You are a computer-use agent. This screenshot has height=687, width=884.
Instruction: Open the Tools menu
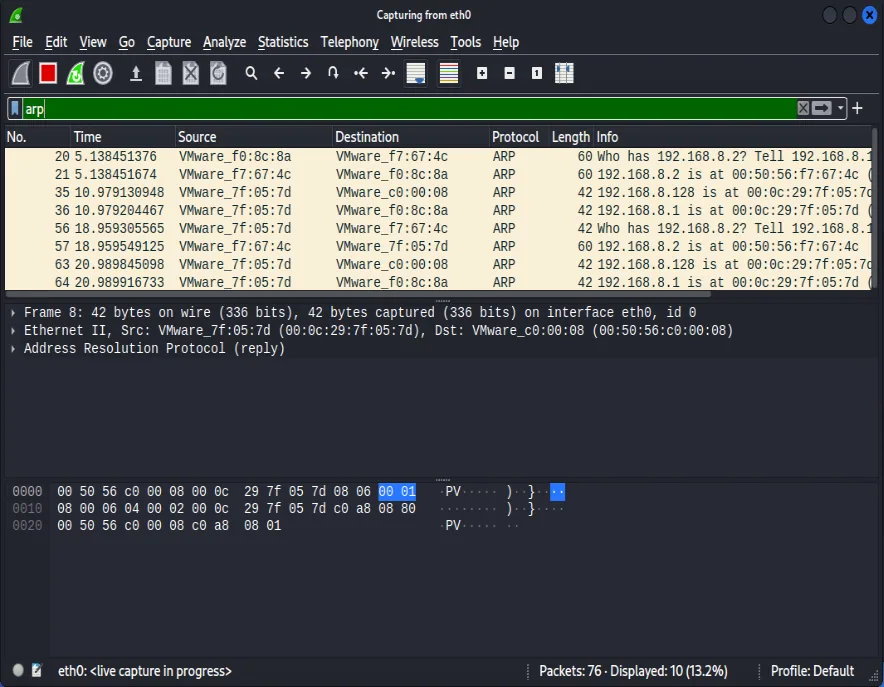[466, 42]
